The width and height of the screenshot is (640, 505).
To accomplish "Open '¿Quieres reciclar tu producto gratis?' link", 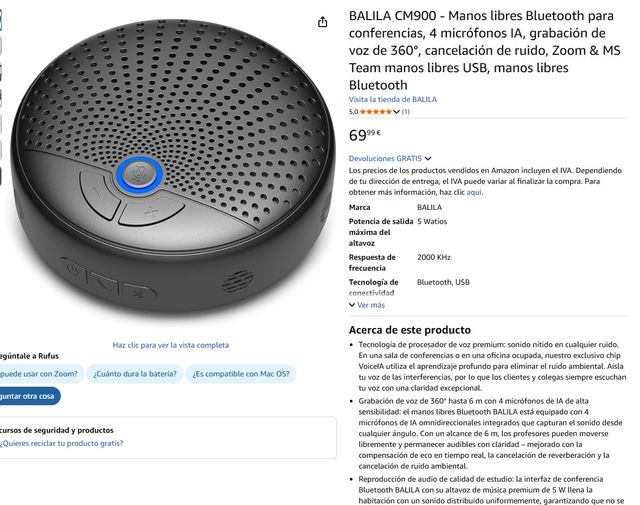I will point(61,443).
